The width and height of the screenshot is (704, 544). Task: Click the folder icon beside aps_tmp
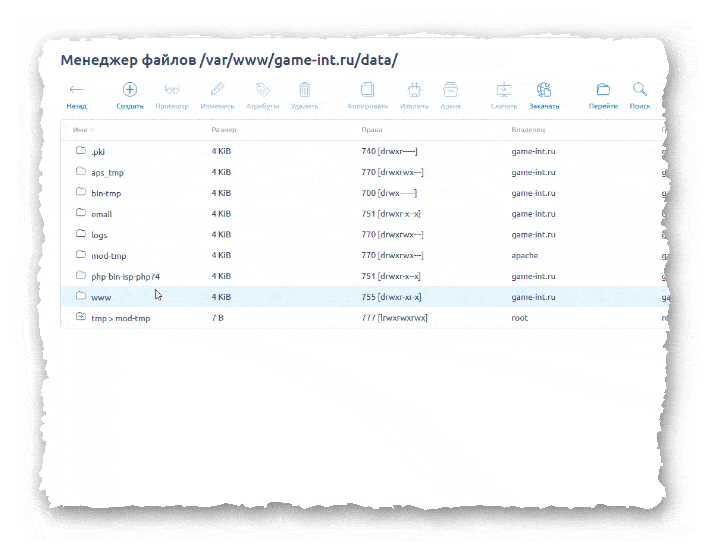pyautogui.click(x=81, y=171)
